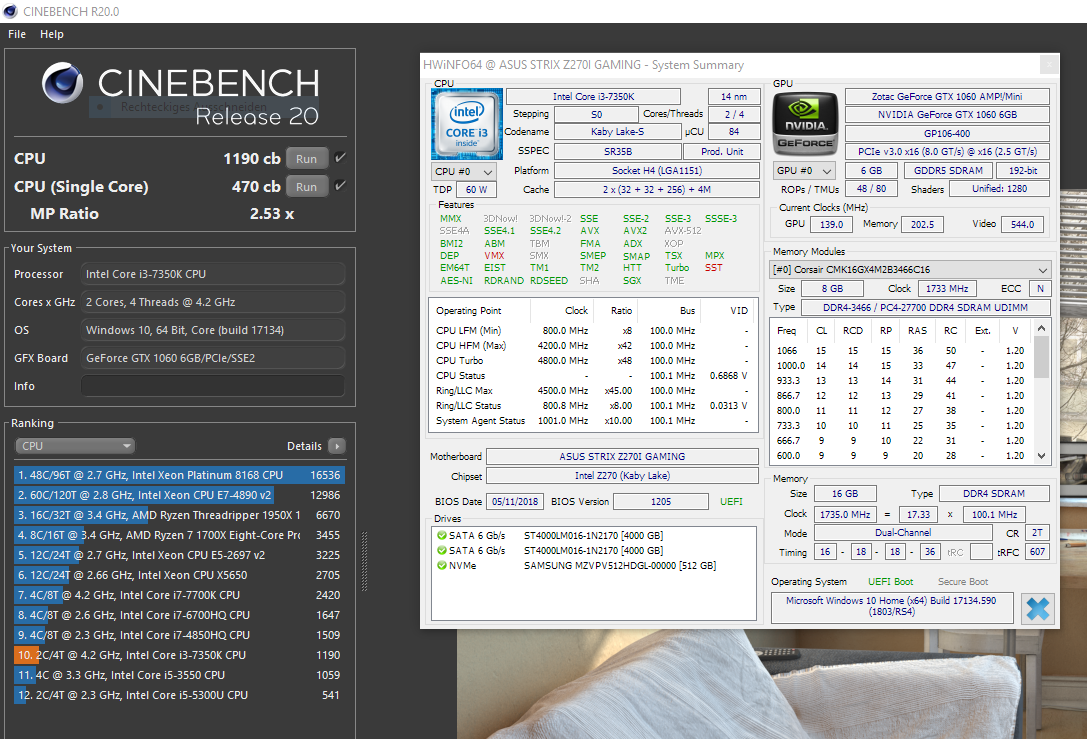The image size is (1087, 739).
Task: Click ranking panel resize grip handle
Action: 364,562
